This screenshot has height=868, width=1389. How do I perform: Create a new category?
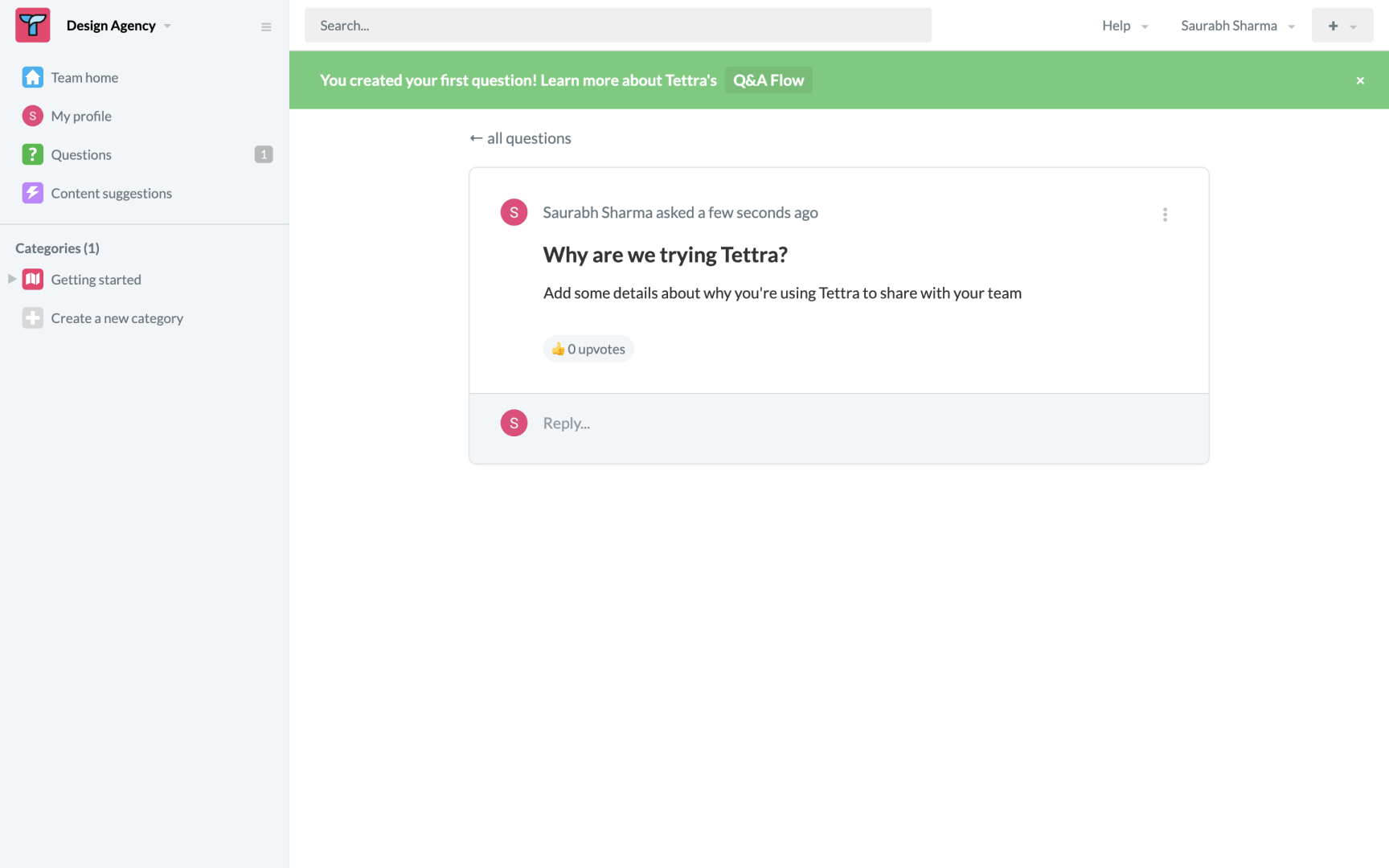117,318
